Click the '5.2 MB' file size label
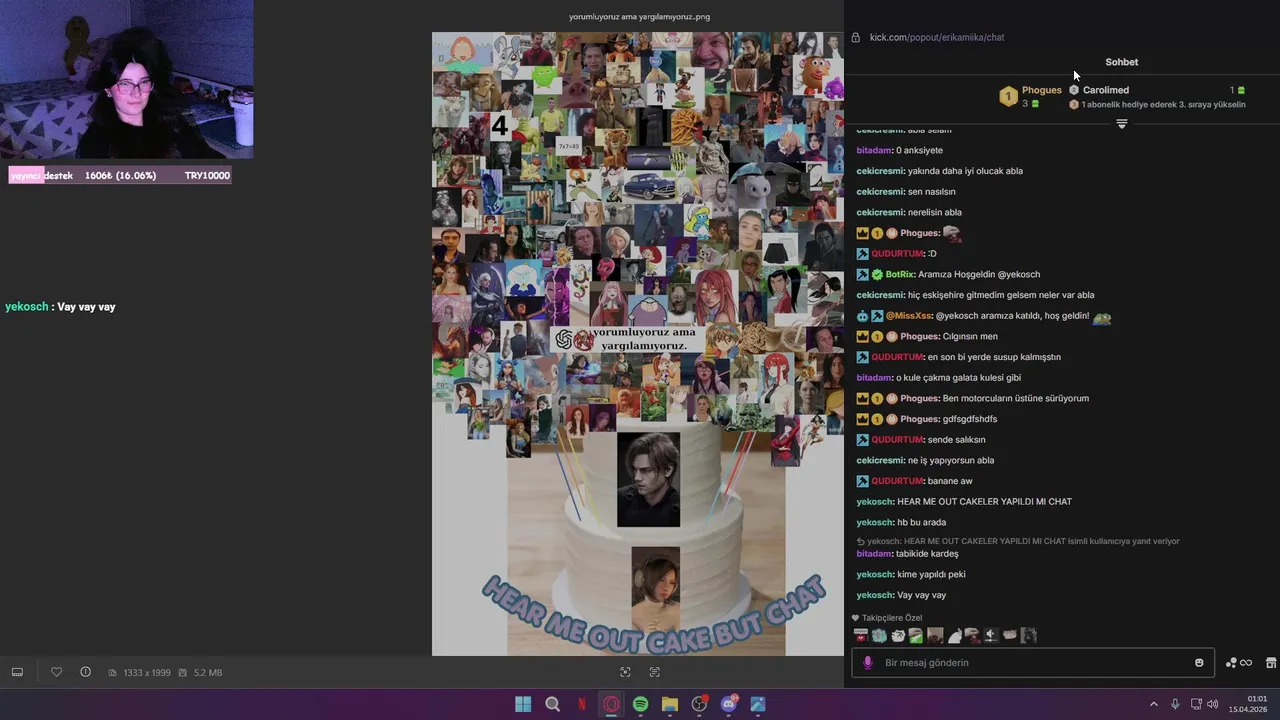Screen dimensions: 1280x720 tap(207, 672)
